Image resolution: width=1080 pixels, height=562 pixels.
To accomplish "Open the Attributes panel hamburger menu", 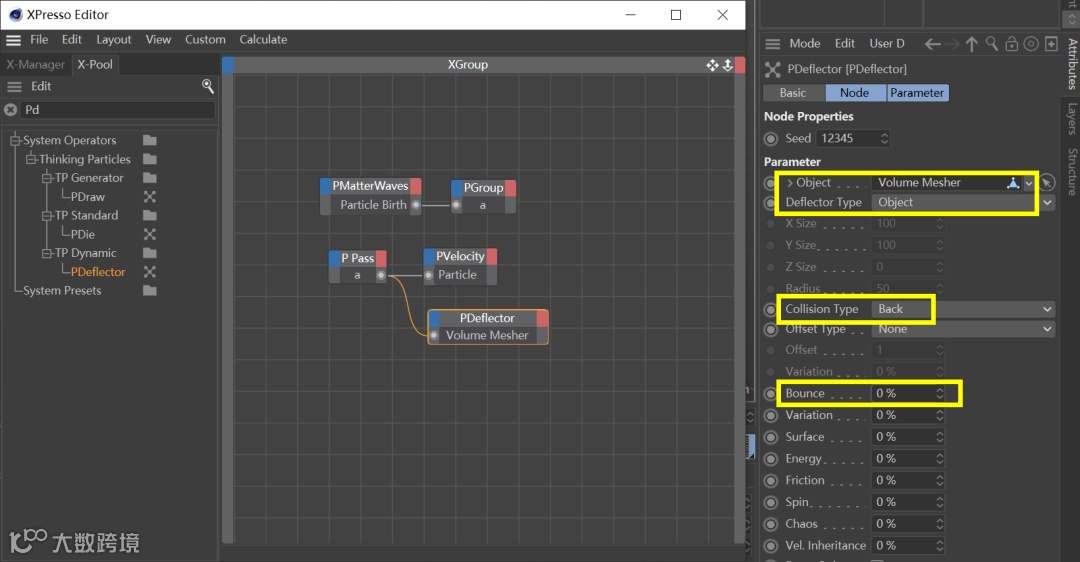I will (773, 44).
